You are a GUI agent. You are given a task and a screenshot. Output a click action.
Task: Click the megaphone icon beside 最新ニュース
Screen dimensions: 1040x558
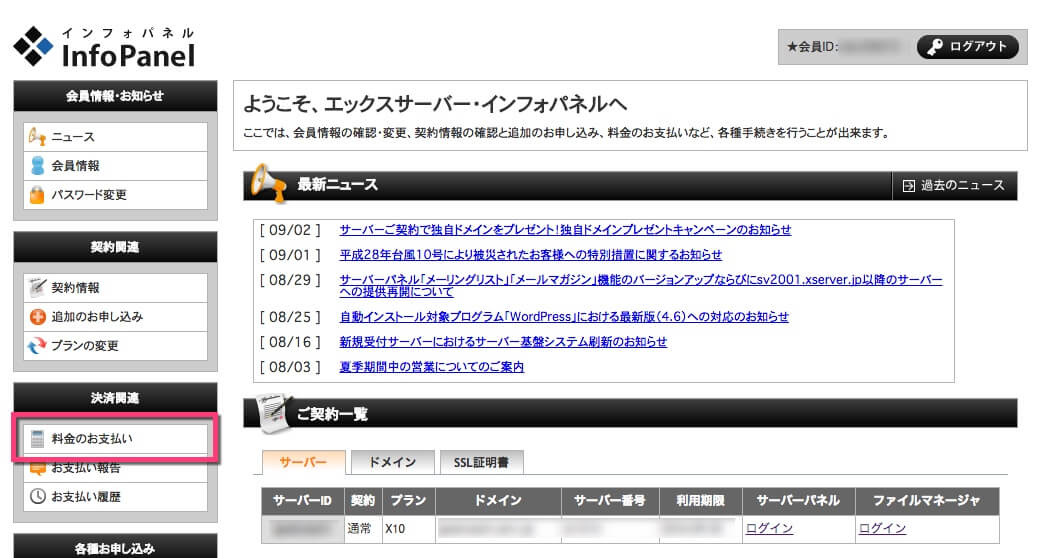268,182
